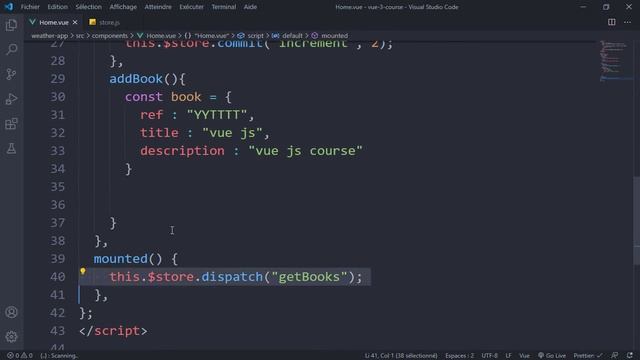This screenshot has height=360, width=640.
Task: Click the notifications bell in status bar
Action: click(x=630, y=356)
